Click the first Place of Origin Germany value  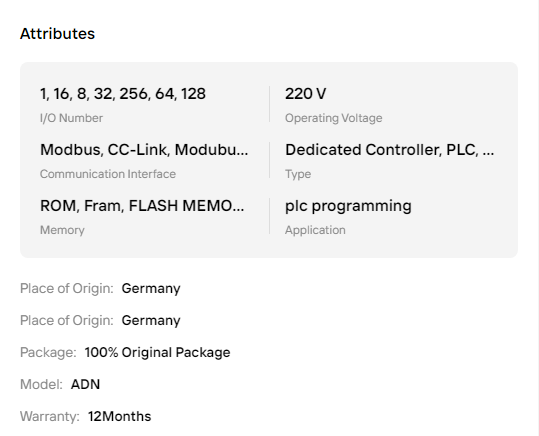[151, 288]
